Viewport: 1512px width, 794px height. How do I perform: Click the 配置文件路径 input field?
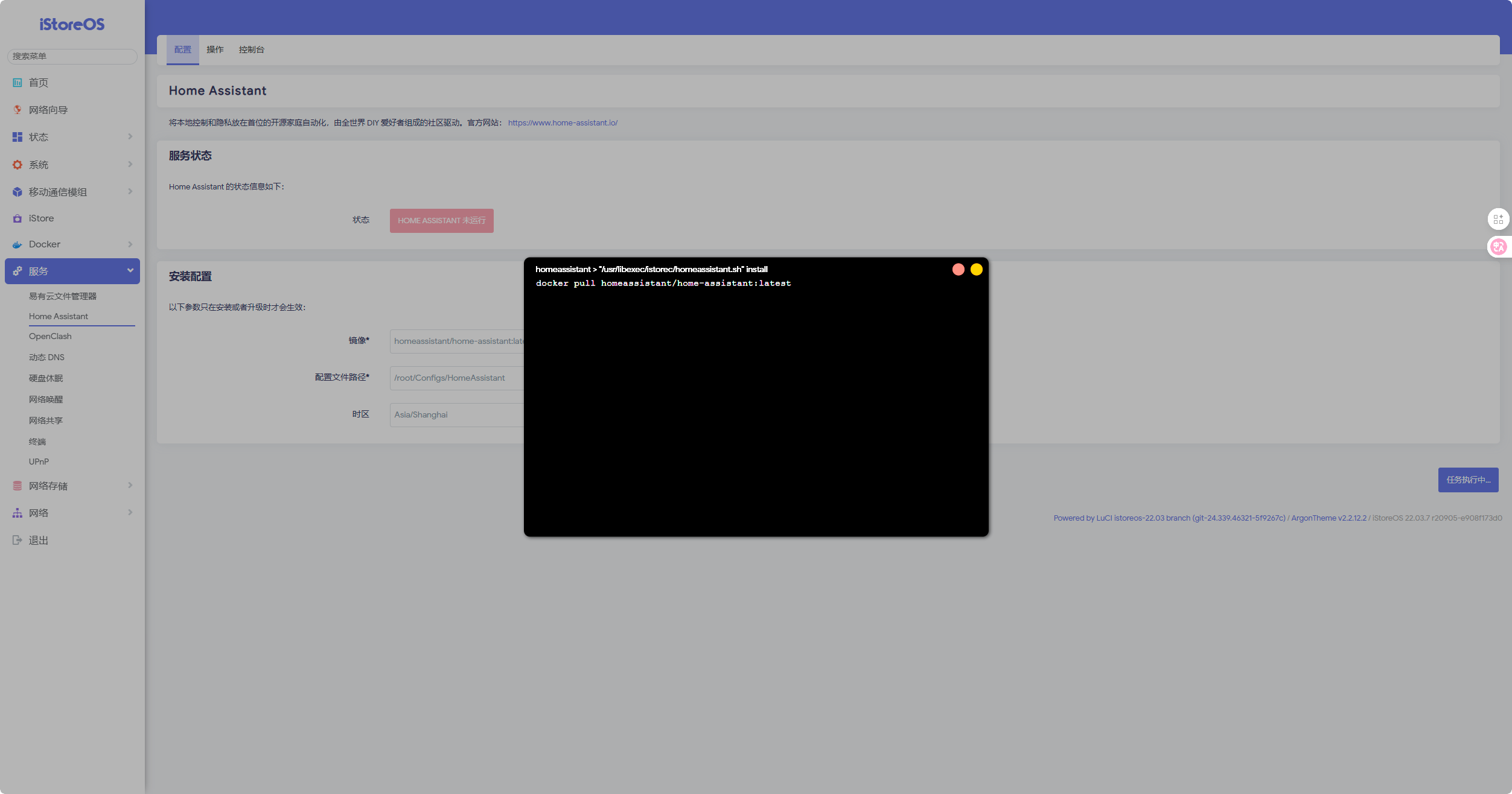pyautogui.click(x=457, y=378)
